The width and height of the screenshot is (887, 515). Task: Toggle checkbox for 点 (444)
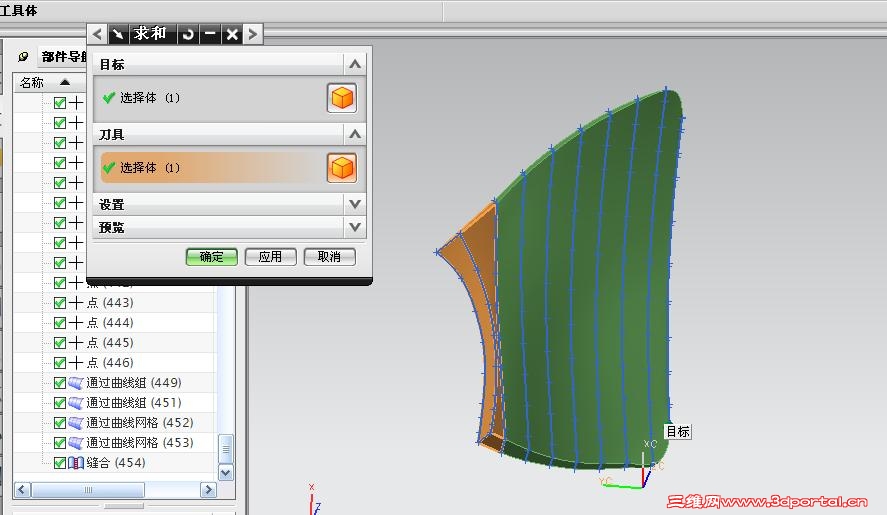pos(60,323)
